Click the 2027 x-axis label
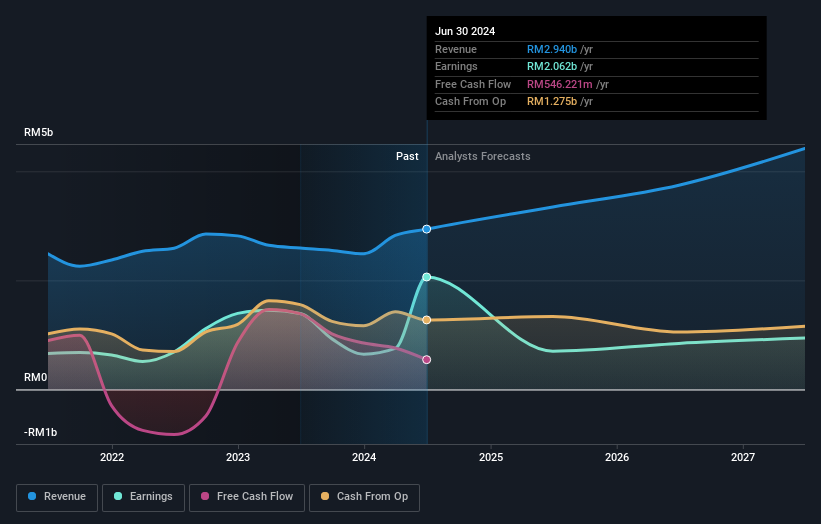This screenshot has width=821, height=524. pos(743,458)
